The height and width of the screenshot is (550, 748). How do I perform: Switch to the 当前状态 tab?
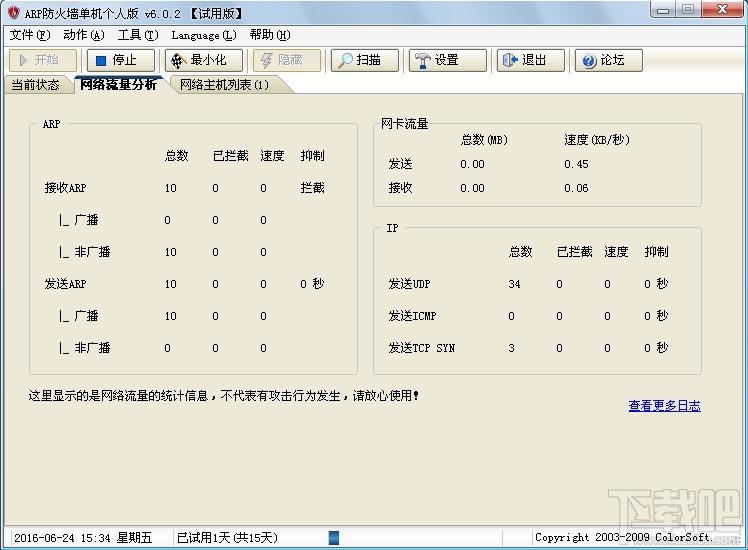[35, 85]
